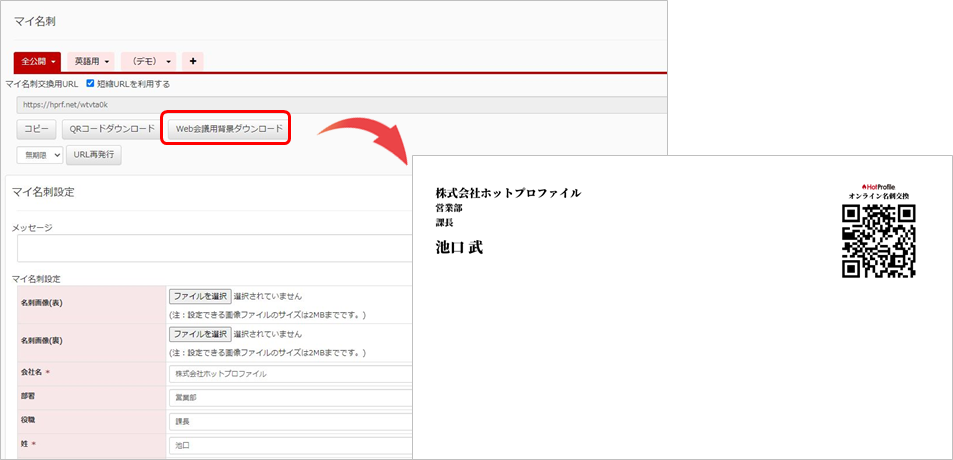Viewport: 953px width, 460px height.
Task: Open the 無期限 expiration dropdown
Action: [x=40, y=155]
